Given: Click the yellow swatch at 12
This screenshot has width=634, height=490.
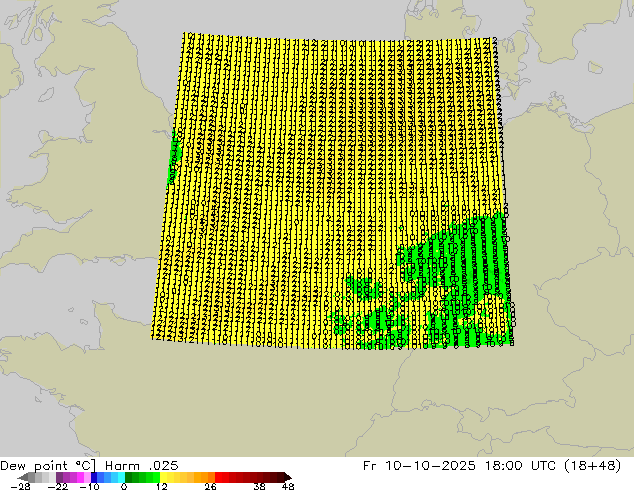Looking at the screenshot, I should click(163, 477).
